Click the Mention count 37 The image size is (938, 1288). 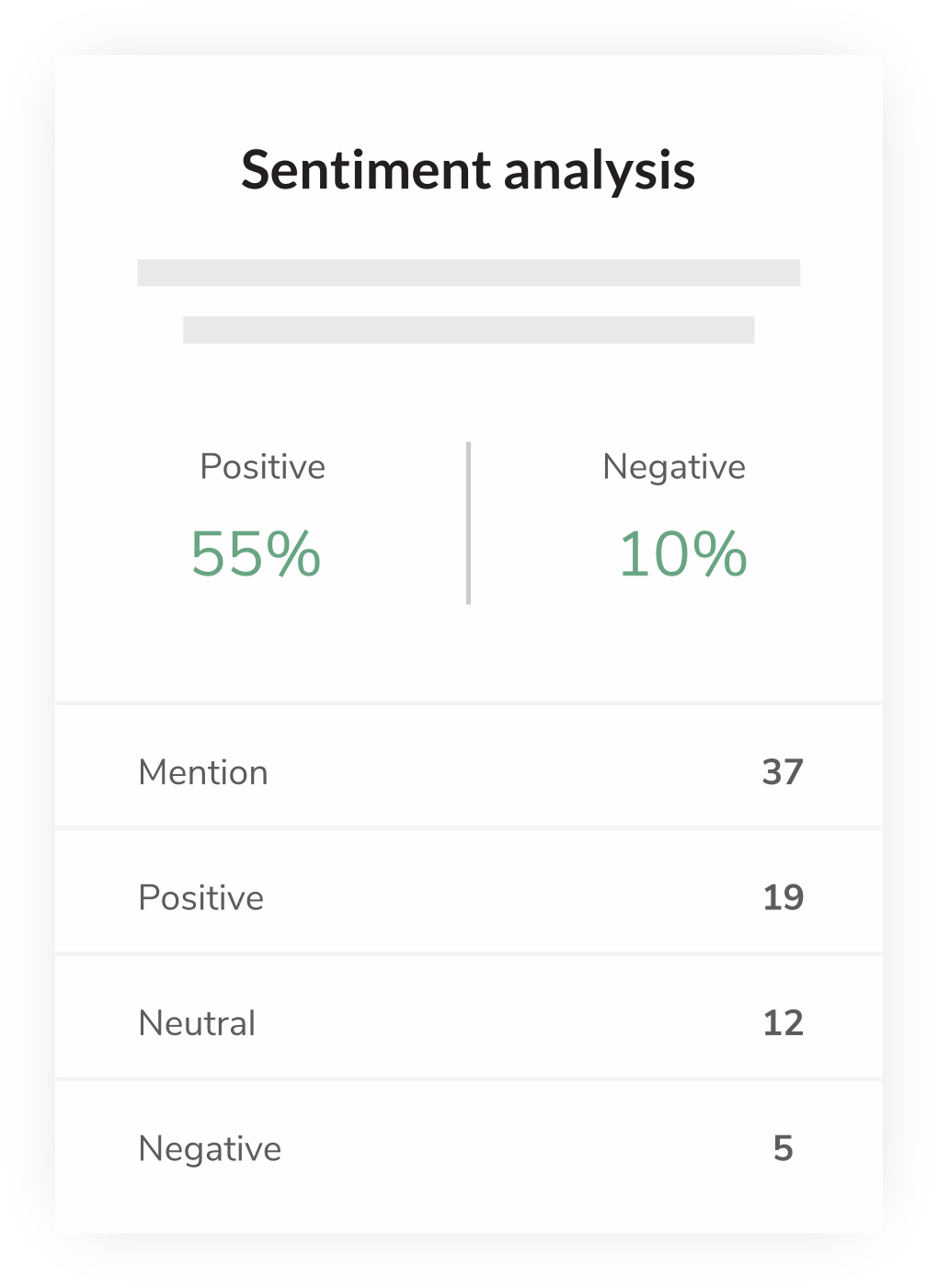[x=783, y=772]
